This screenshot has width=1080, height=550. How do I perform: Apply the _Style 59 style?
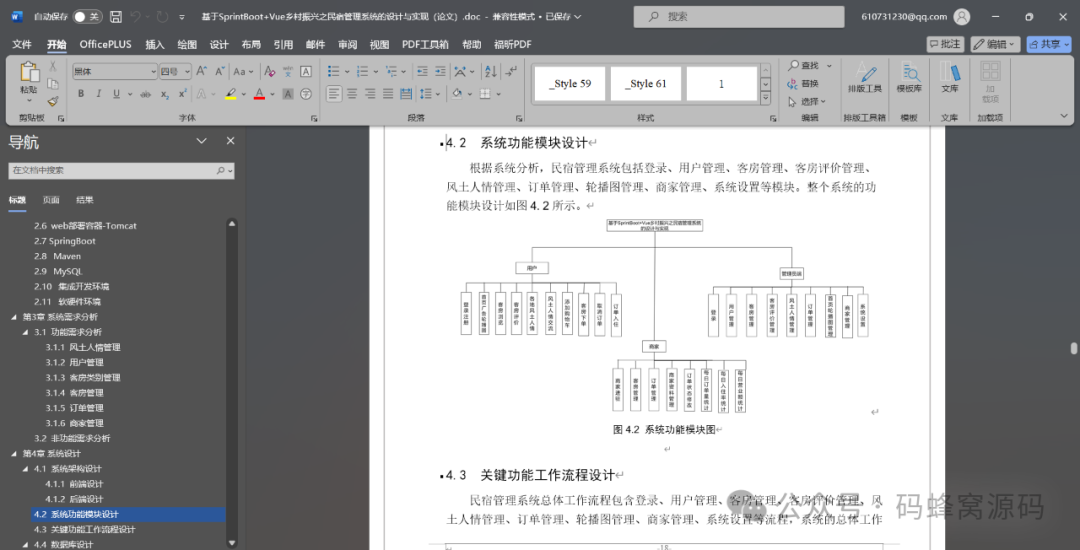point(570,84)
